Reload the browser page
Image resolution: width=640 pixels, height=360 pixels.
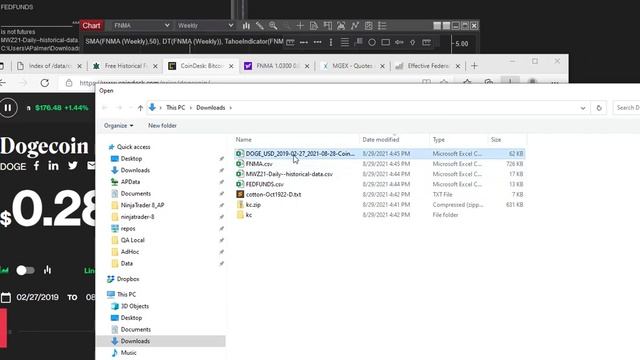45,83
